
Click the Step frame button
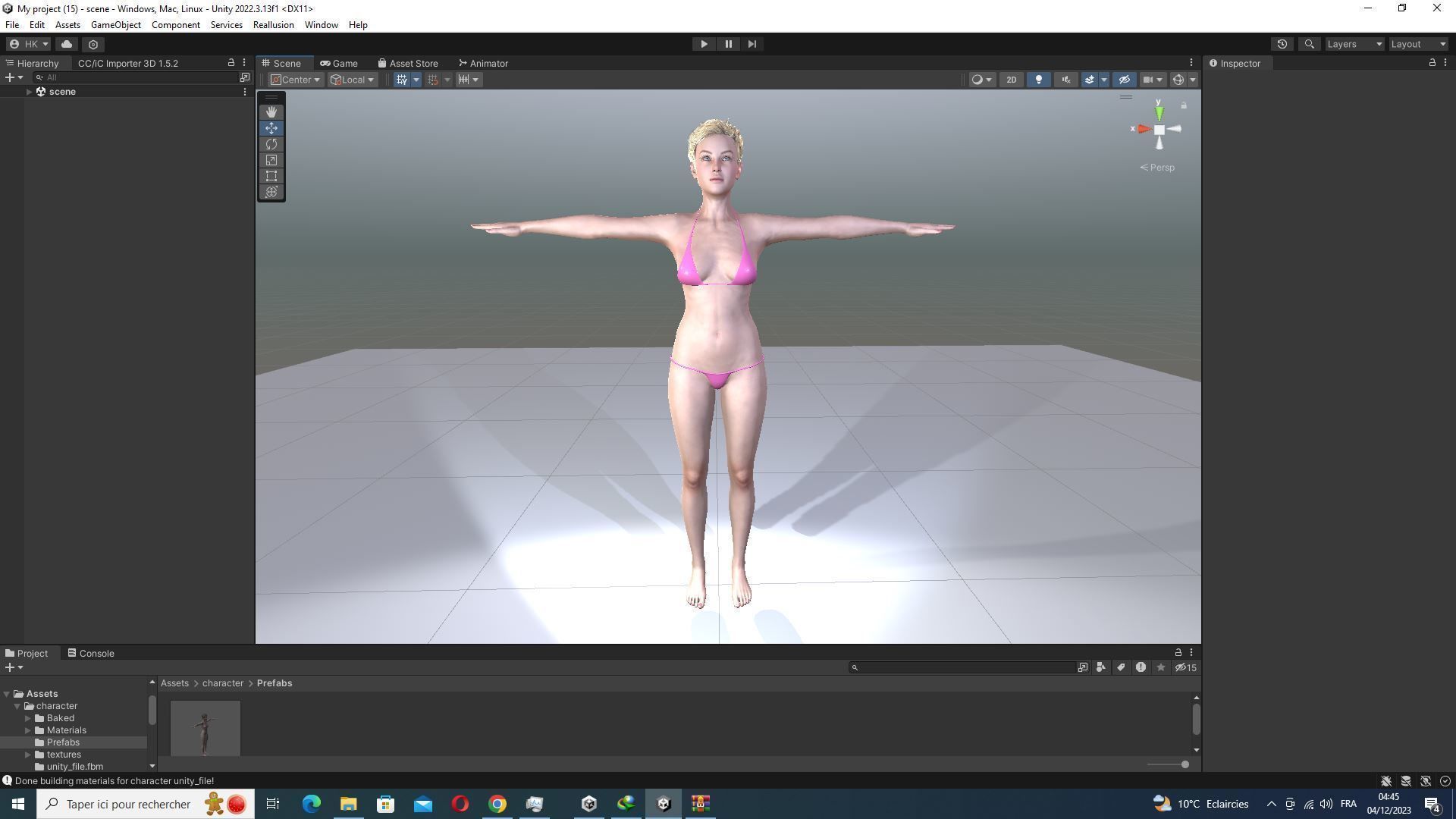(x=752, y=44)
